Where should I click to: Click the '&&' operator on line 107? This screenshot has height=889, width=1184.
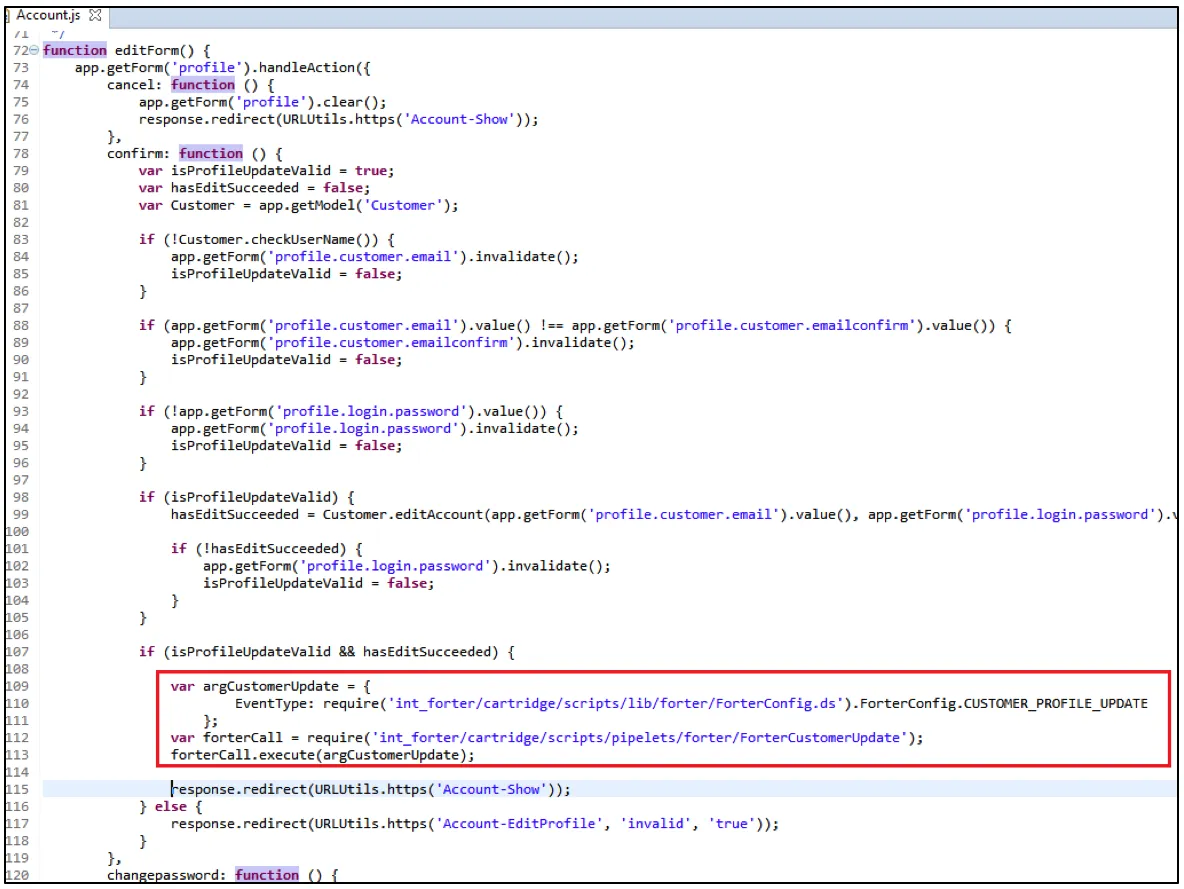coord(347,652)
